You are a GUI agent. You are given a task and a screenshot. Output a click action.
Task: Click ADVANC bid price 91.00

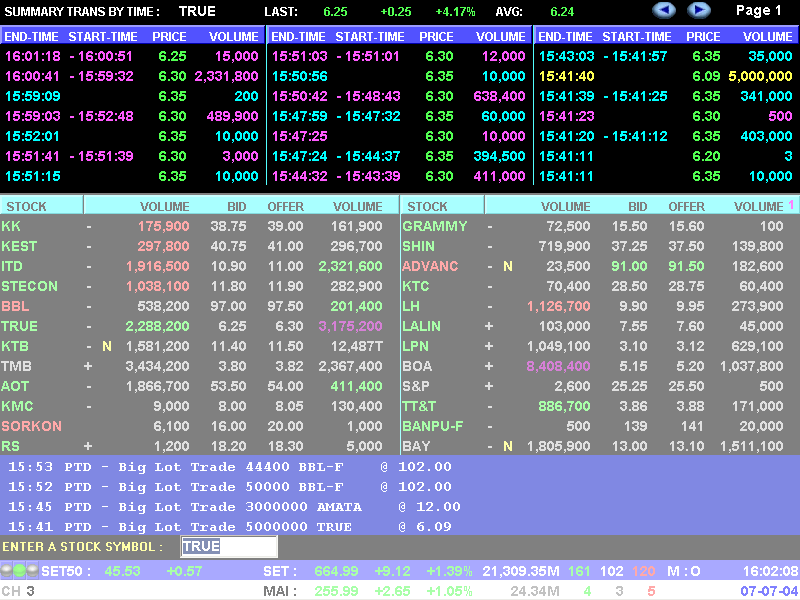tap(629, 266)
